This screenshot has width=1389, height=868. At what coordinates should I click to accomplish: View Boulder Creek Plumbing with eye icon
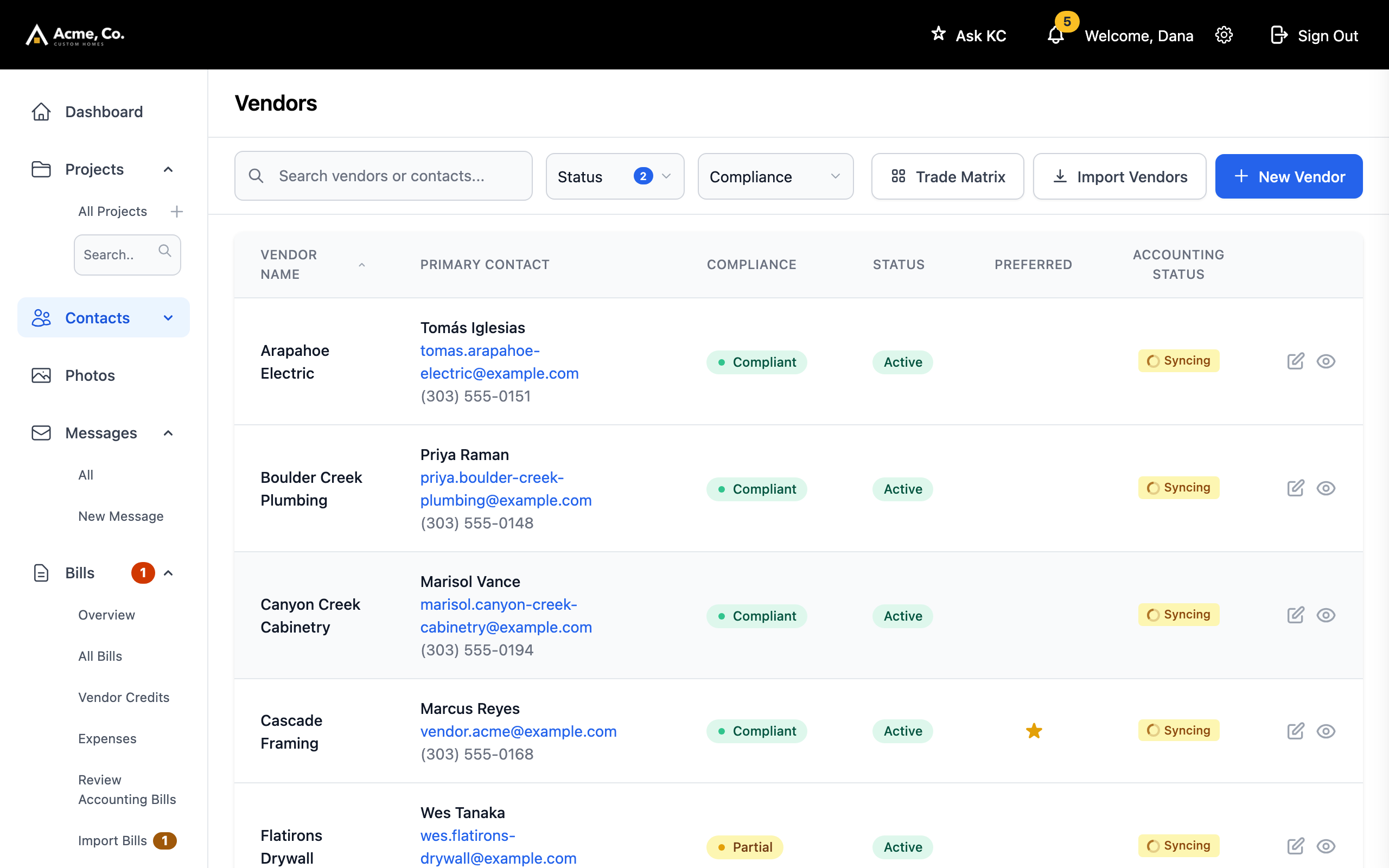pyautogui.click(x=1326, y=488)
